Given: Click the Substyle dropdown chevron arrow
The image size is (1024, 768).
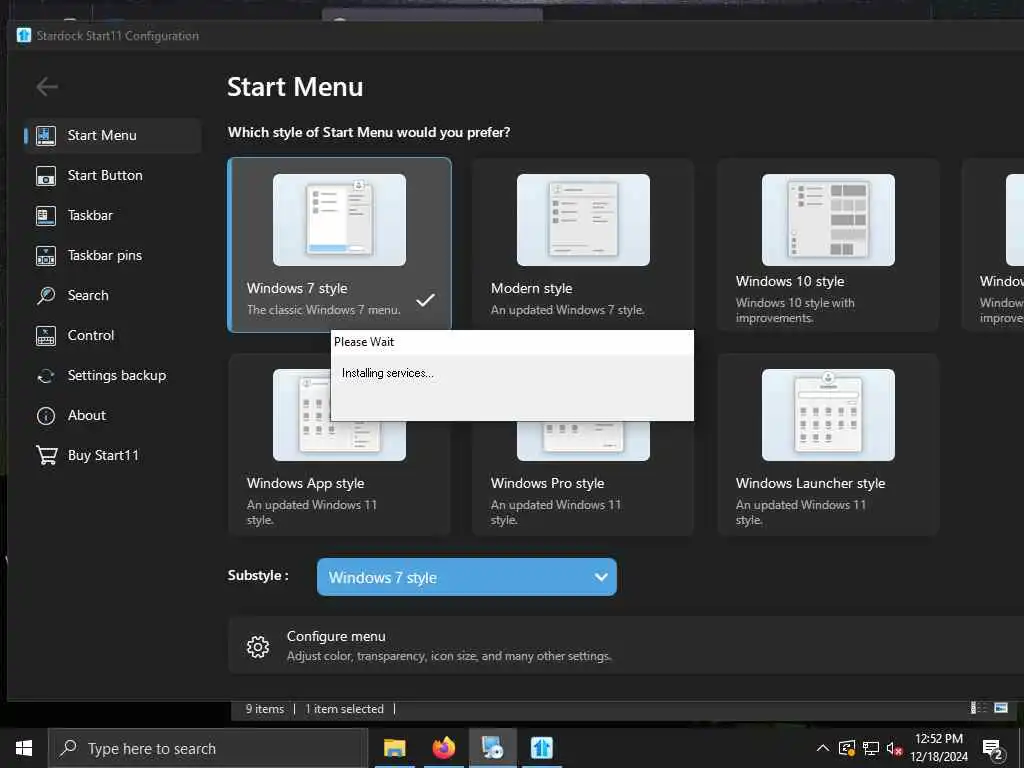Looking at the screenshot, I should (x=601, y=577).
